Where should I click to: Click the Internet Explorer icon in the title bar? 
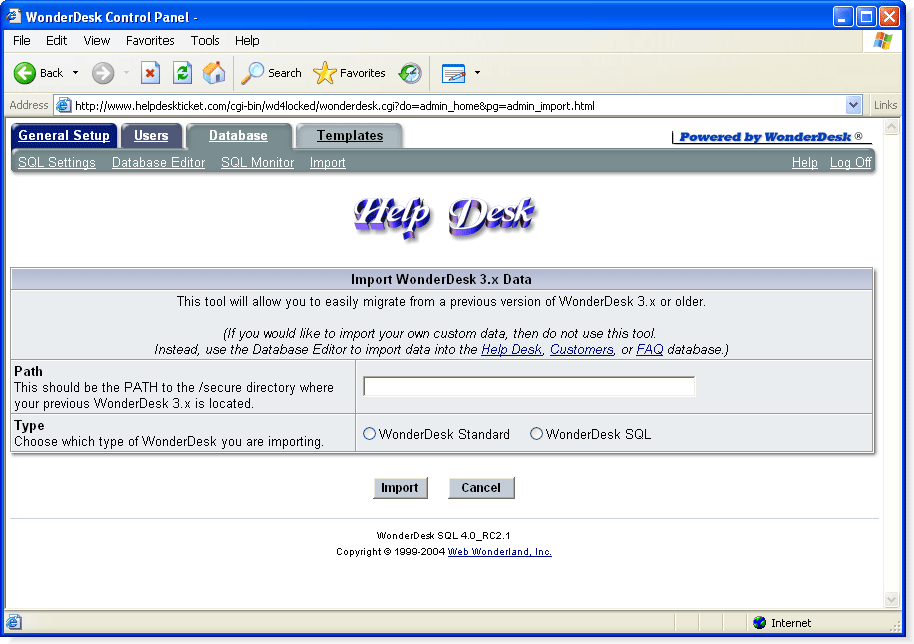tap(13, 16)
